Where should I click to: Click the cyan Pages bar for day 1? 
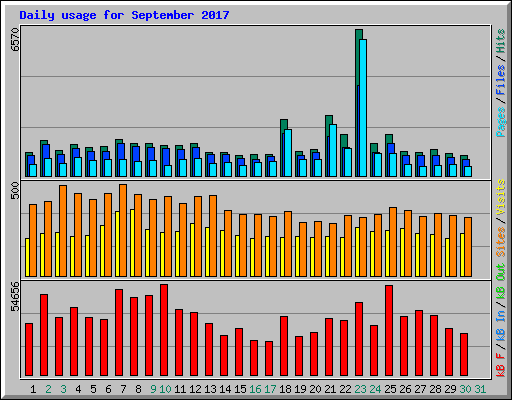tap(33, 170)
